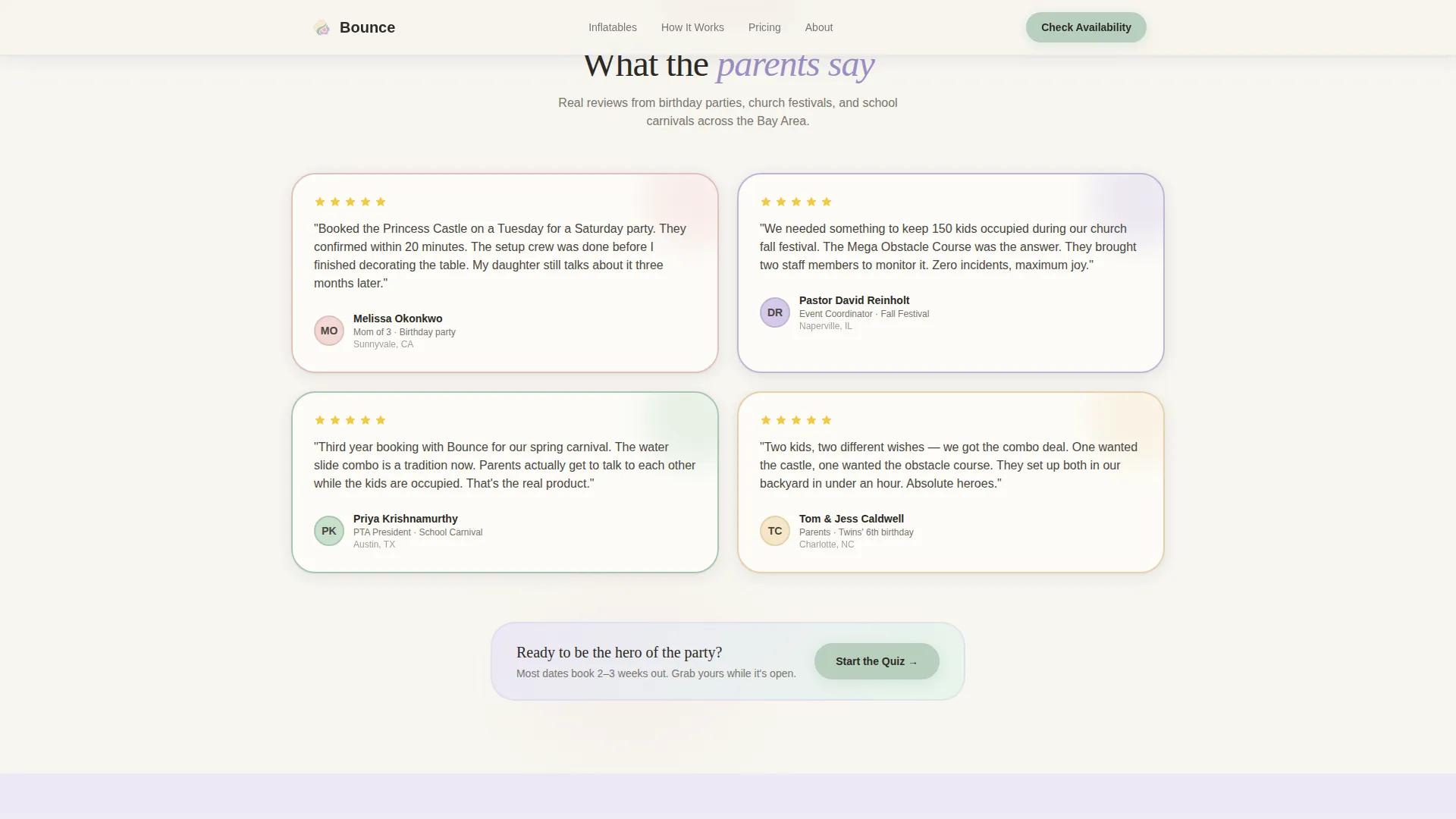Click the Princess Castle review quote

click(x=501, y=256)
